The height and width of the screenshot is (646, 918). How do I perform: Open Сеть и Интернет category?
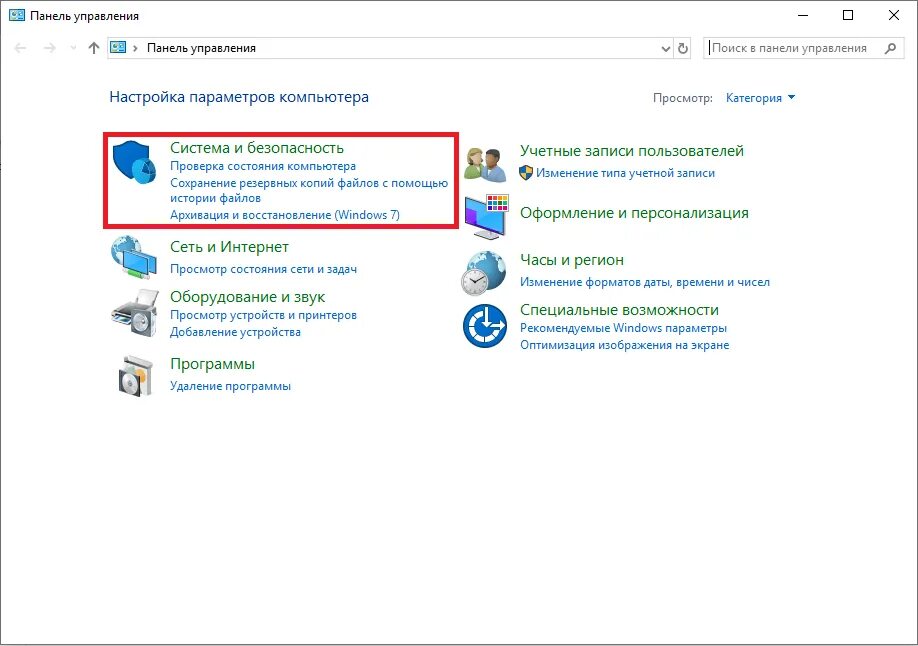pos(229,247)
